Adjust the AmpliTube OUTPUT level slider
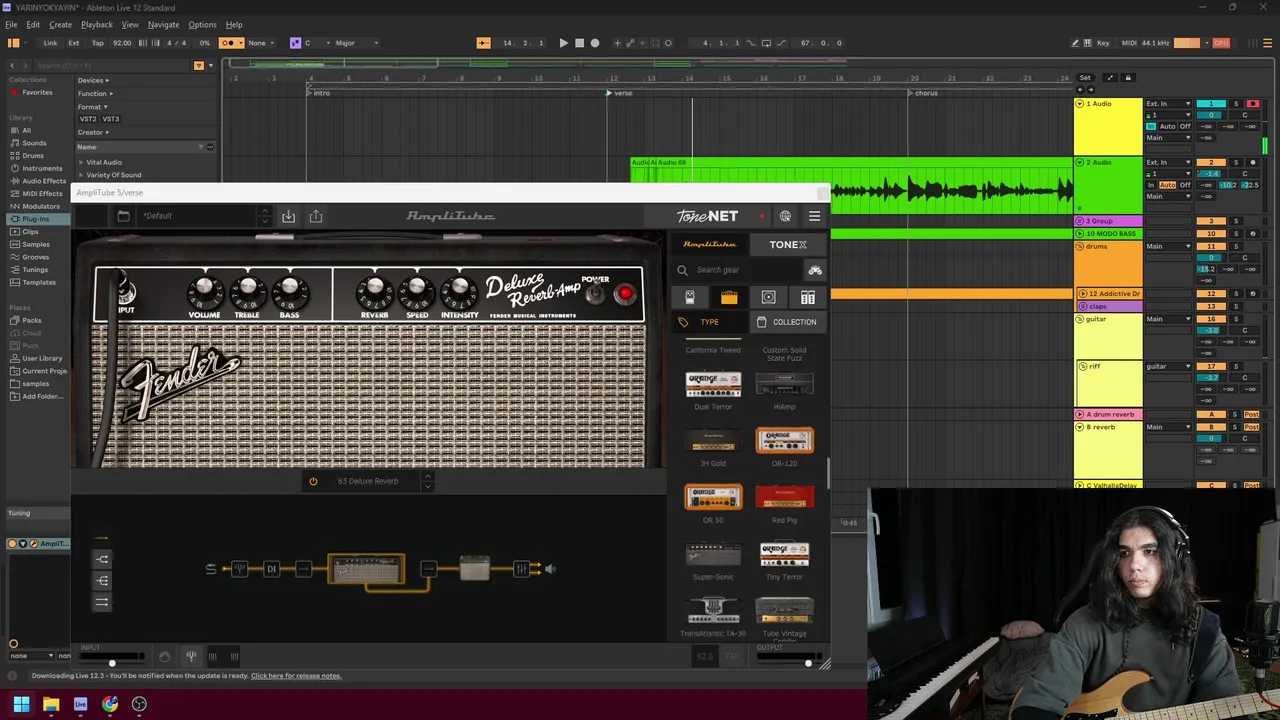Viewport: 1280px width, 720px height. pyautogui.click(x=808, y=663)
